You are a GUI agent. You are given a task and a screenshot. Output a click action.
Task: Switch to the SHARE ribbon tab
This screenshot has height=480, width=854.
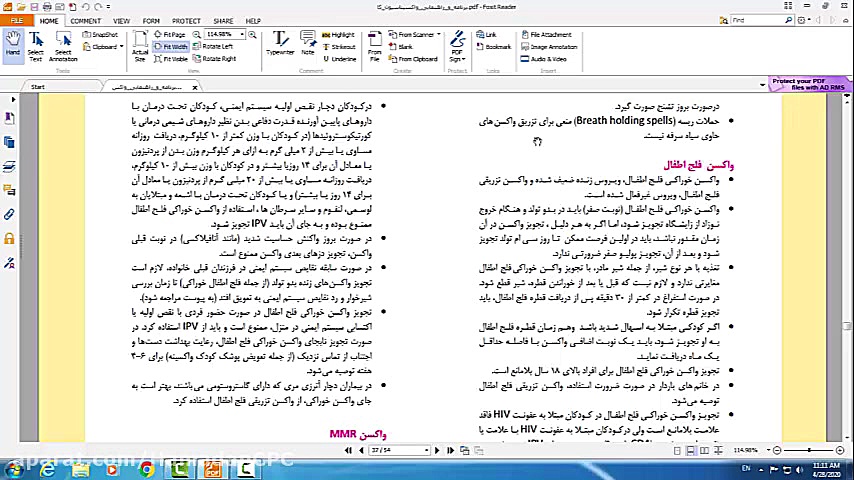[223, 21]
